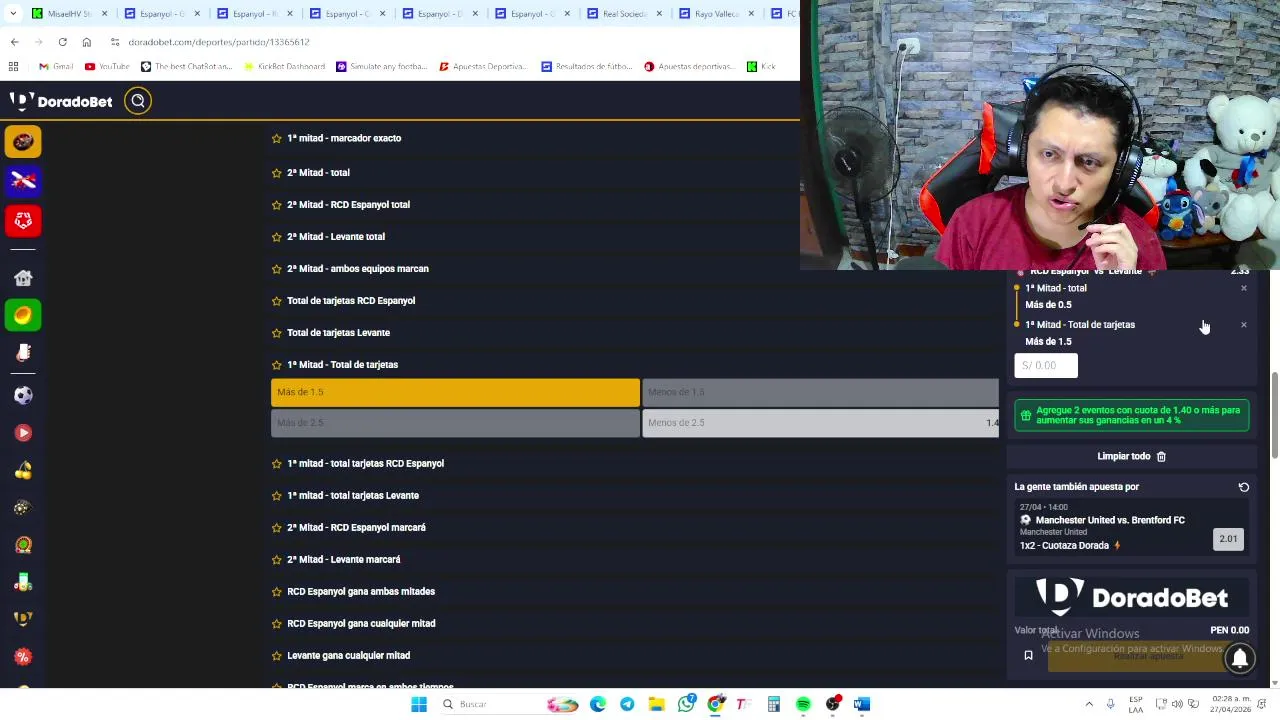Image resolution: width=1280 pixels, height=720 pixels.
Task: Expand Levante gana cualquier mitad market
Action: (x=635, y=656)
